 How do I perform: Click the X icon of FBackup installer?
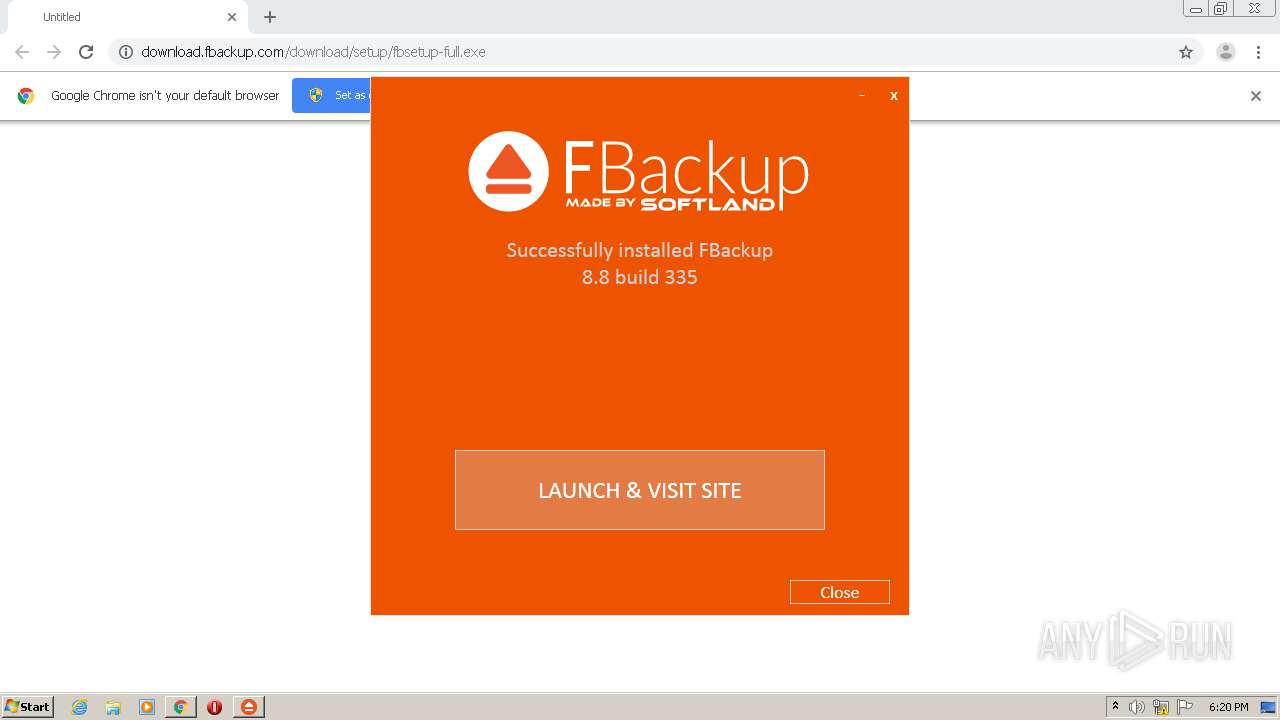tap(894, 96)
